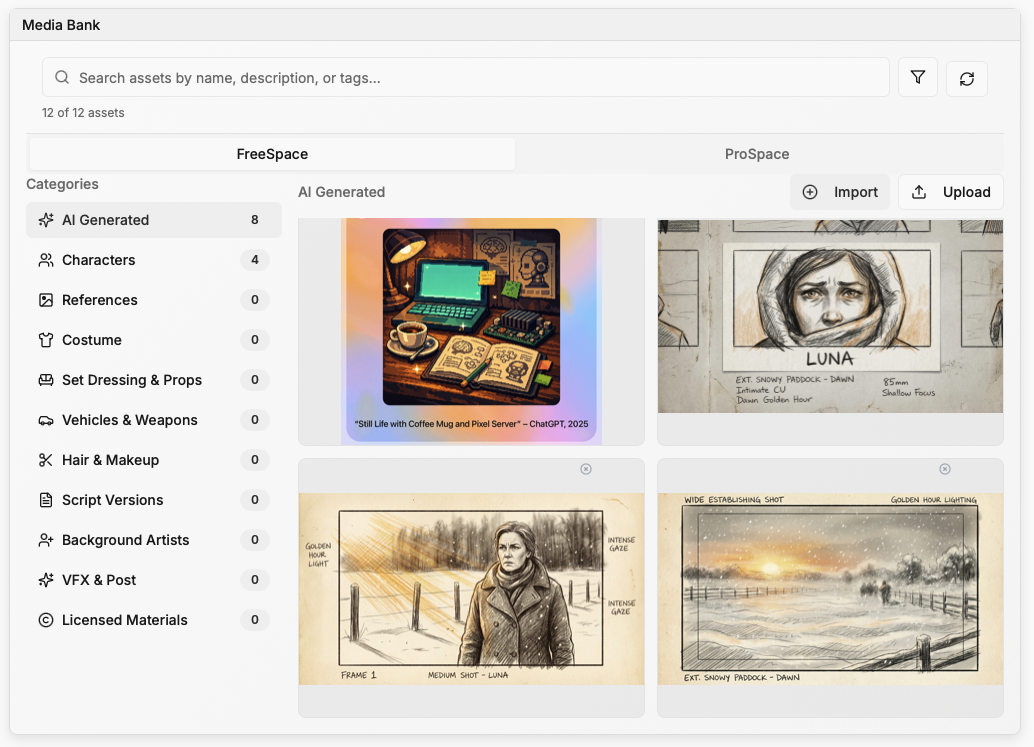
Task: Open Licensed Materials category
Action: 154,620
